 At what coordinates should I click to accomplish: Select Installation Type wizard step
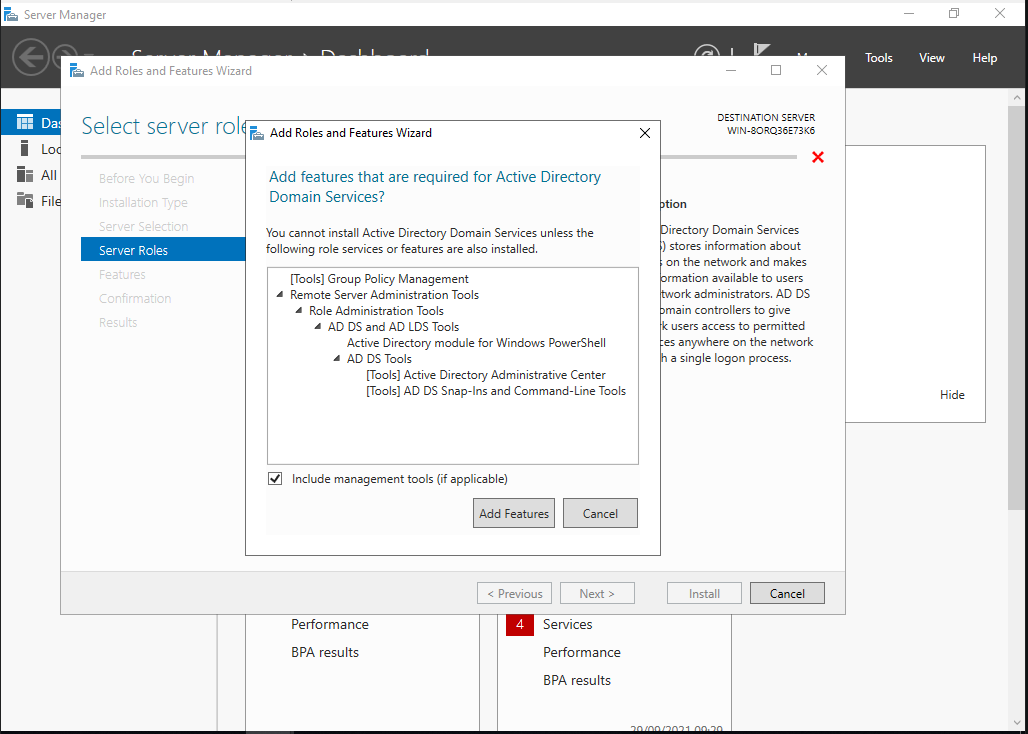pyautogui.click(x=143, y=203)
